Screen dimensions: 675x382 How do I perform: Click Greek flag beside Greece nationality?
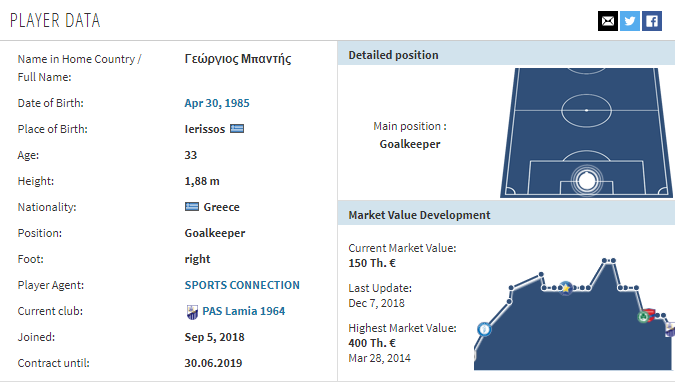(192, 207)
